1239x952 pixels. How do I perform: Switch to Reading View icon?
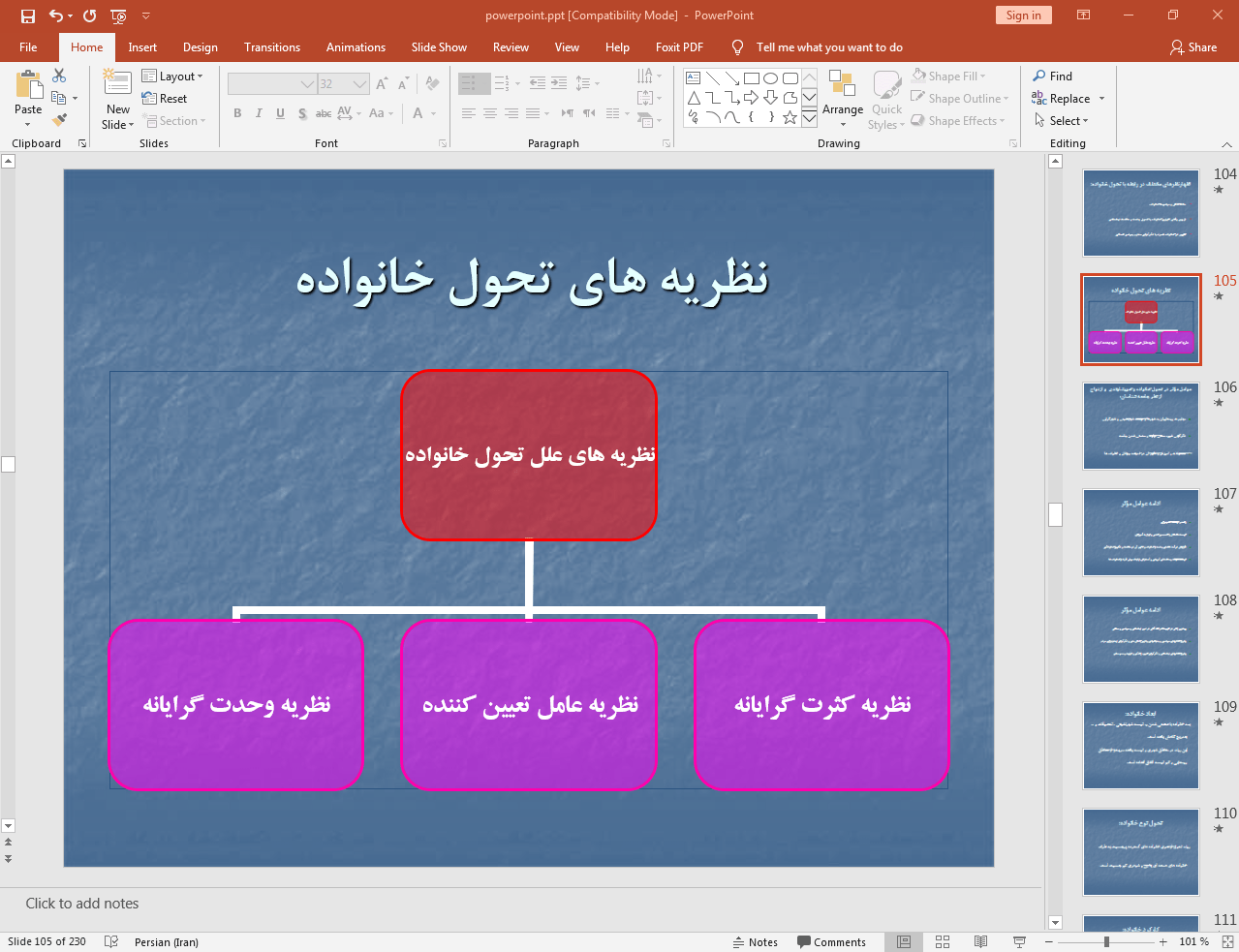pos(980,941)
